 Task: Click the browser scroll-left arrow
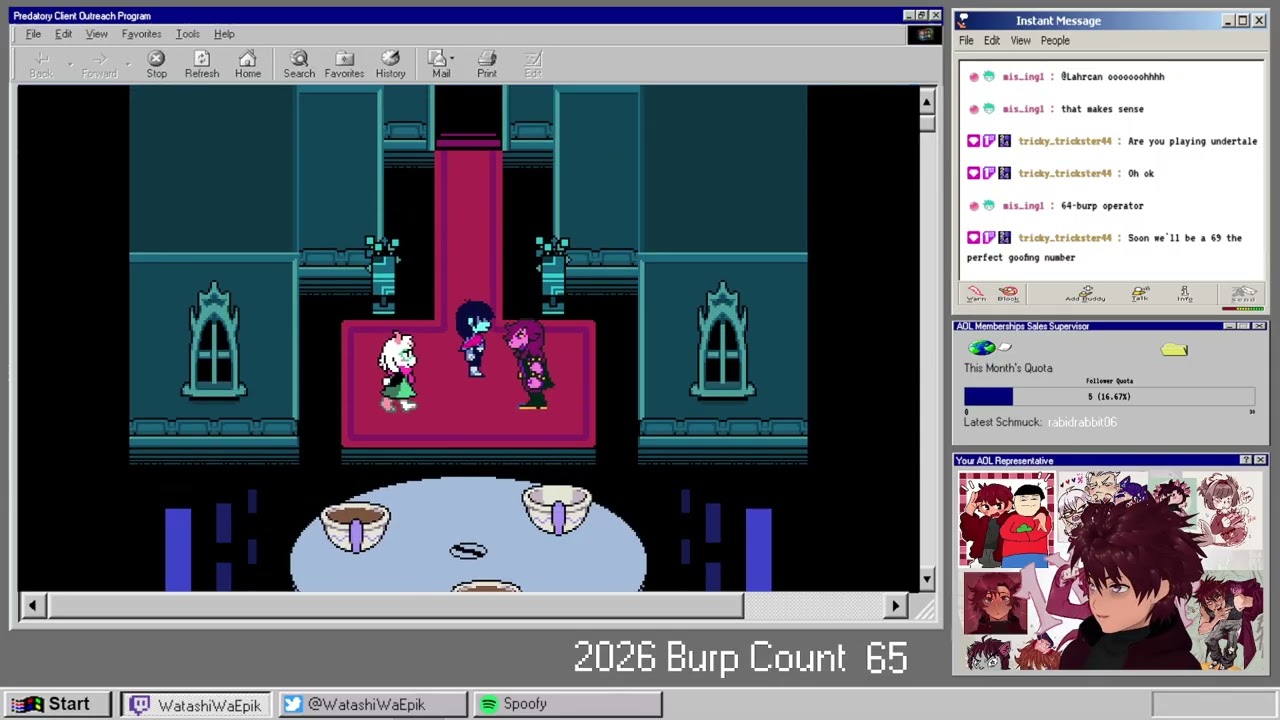tap(32, 605)
